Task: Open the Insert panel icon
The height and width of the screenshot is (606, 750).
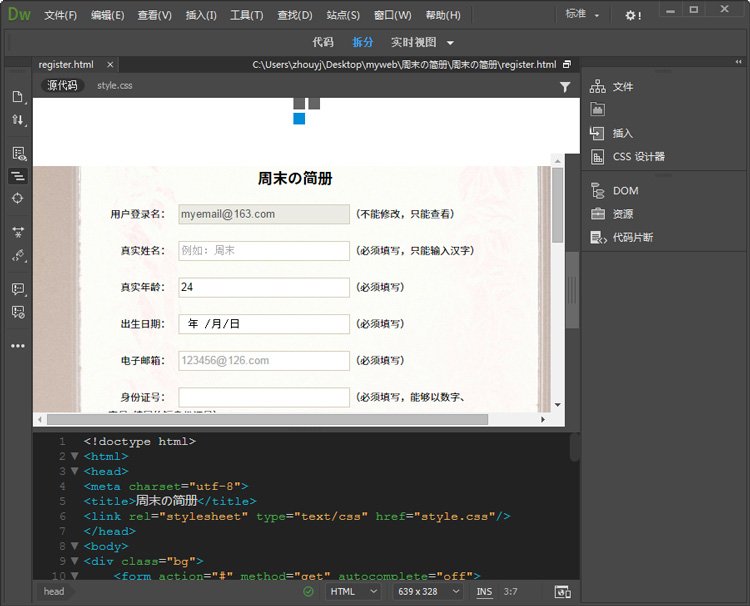Action: [x=597, y=133]
